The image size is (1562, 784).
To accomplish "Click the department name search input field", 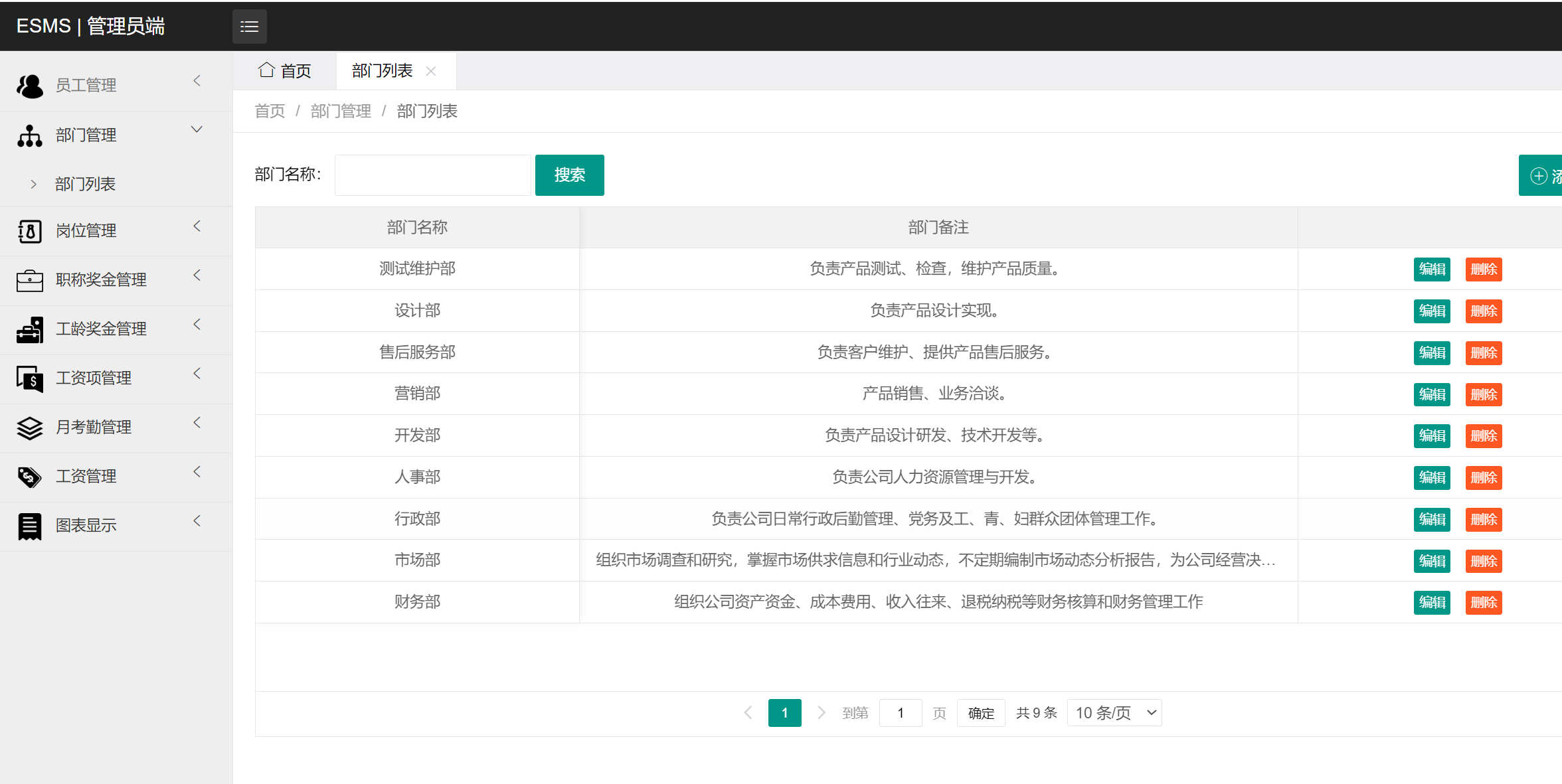I will point(432,175).
